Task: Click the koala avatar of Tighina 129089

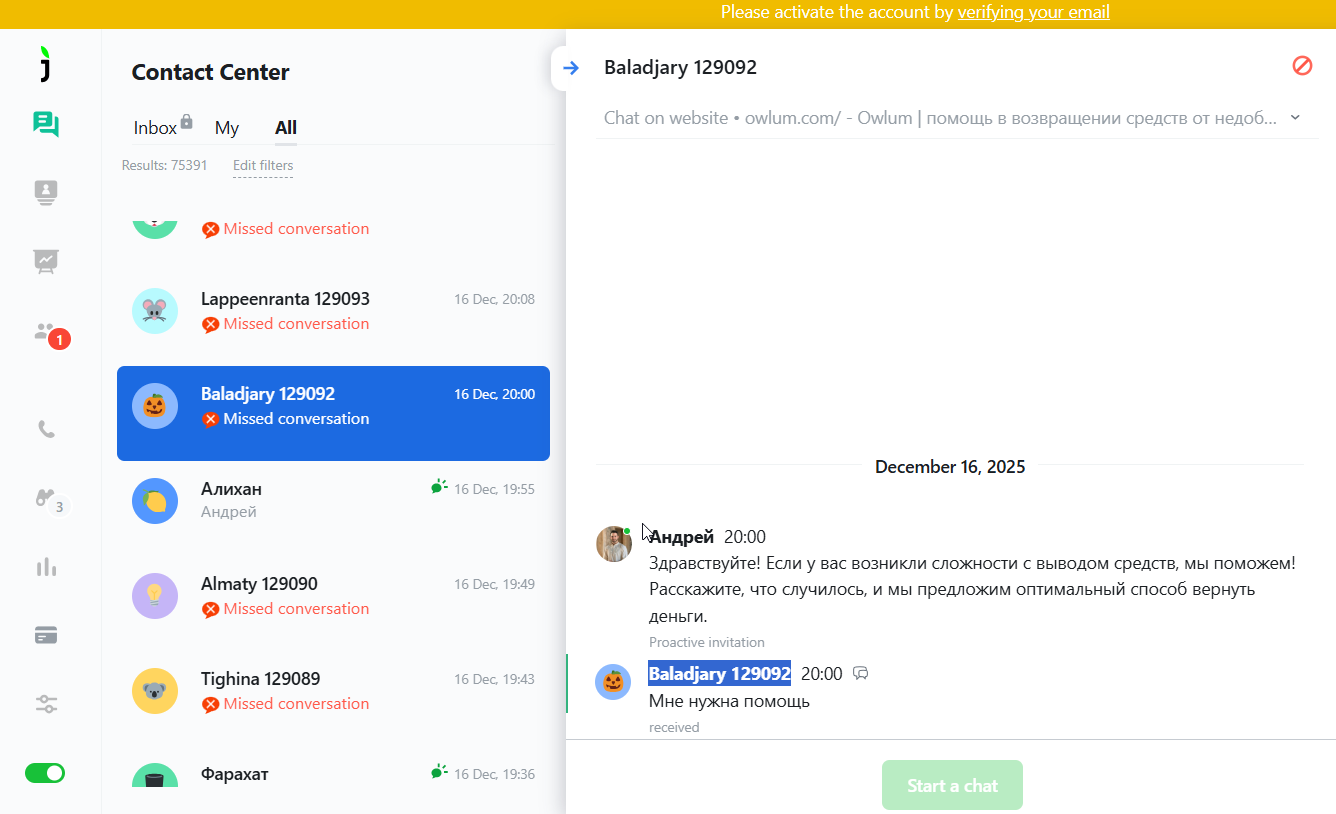Action: (x=155, y=691)
